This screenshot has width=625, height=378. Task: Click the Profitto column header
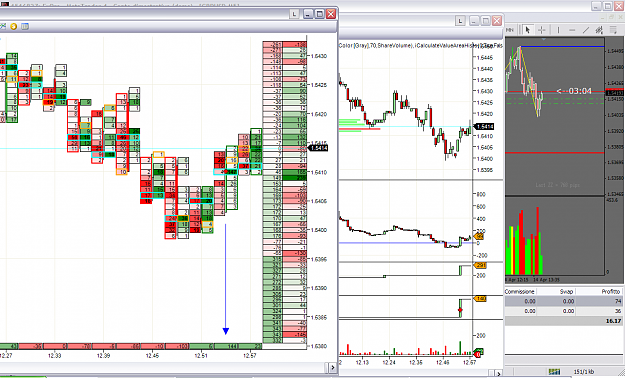[611, 291]
